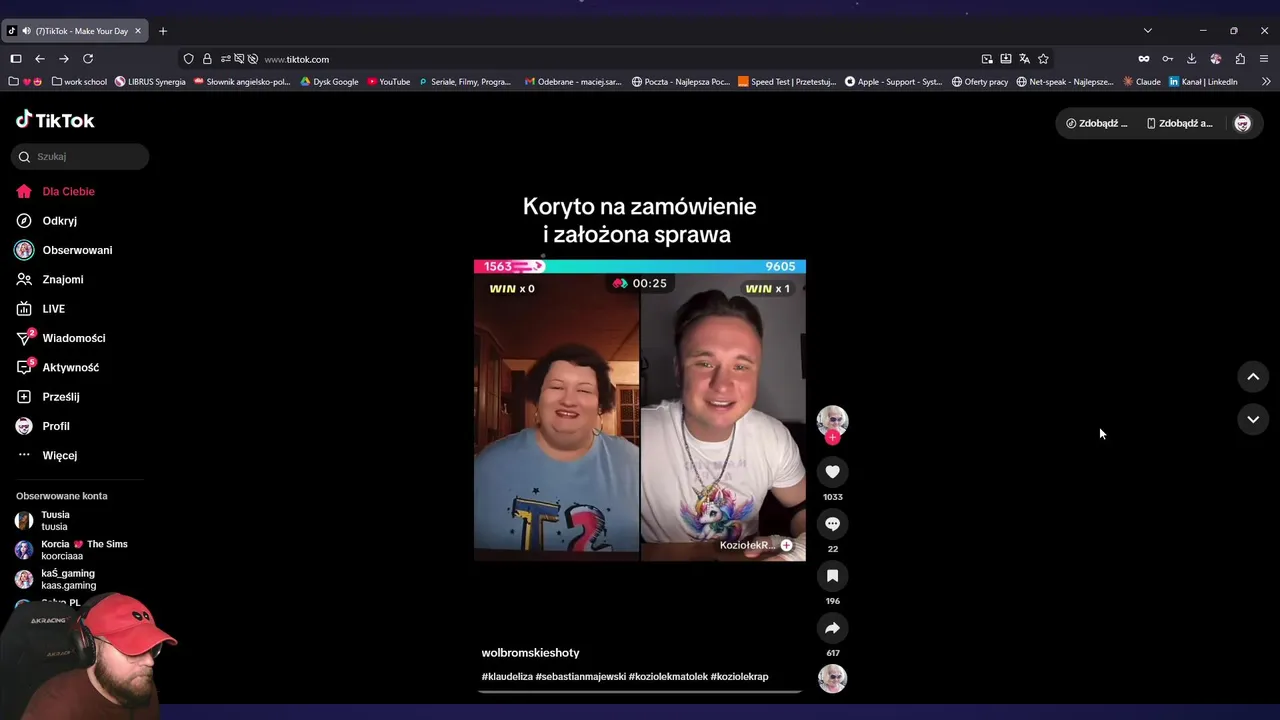
Task: Share the video with arrow icon
Action: 832,628
